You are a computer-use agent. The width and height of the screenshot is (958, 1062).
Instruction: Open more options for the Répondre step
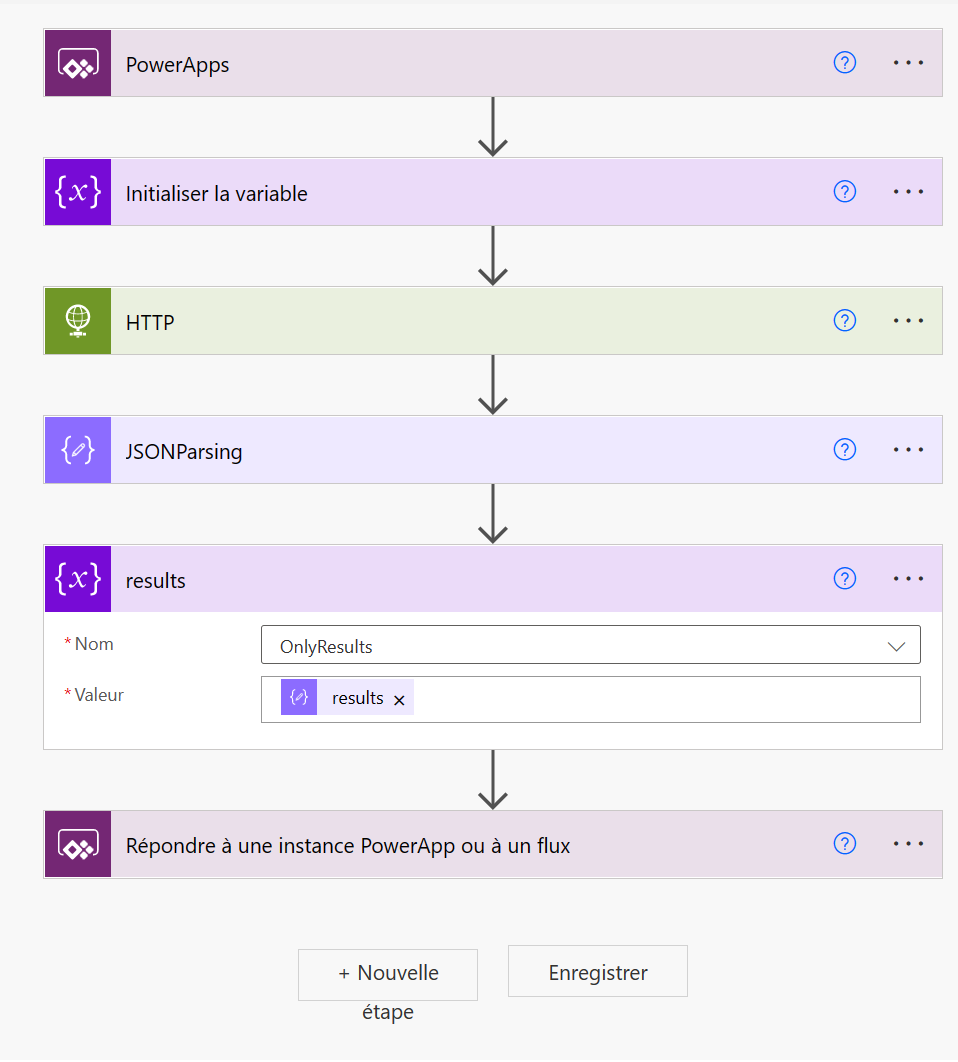908,844
